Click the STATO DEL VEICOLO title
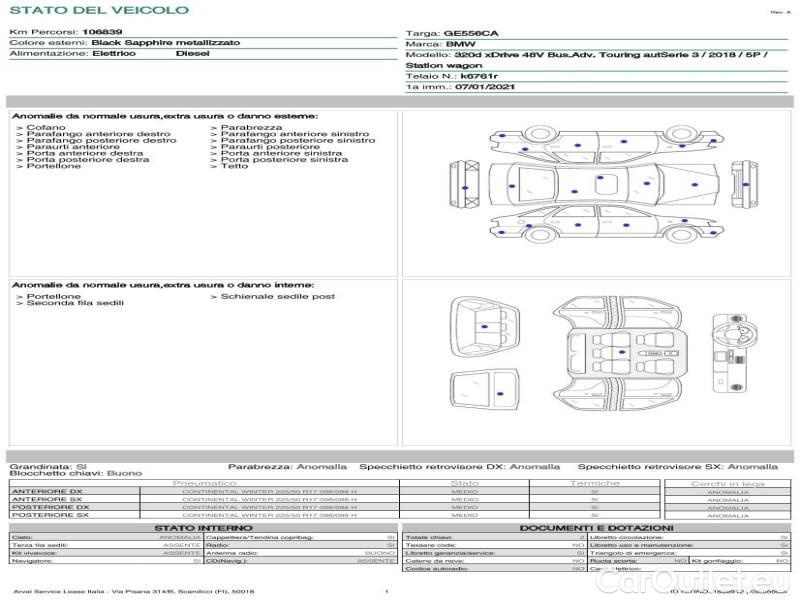800x600 pixels. (98, 10)
